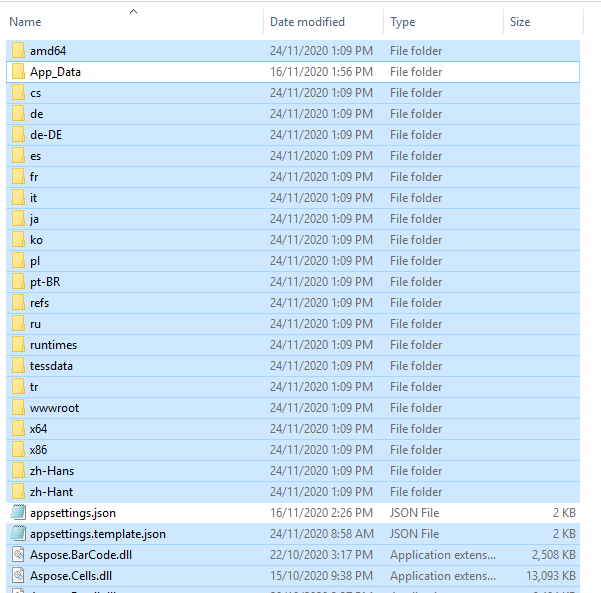Click the de-DE folder name
This screenshot has height=593, width=601.
[x=46, y=135]
